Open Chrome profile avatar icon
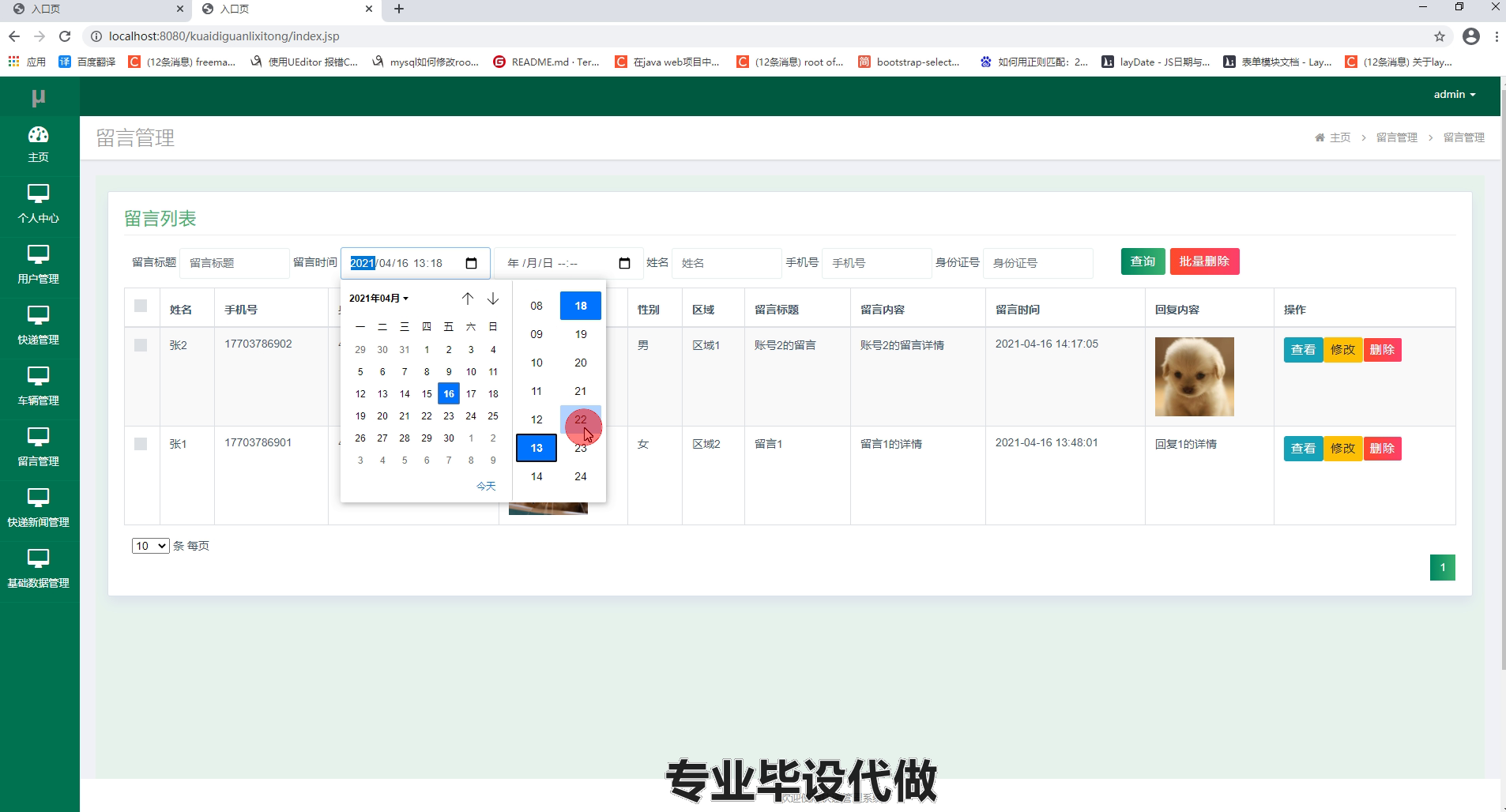Viewport: 1506px width, 812px height. pyautogui.click(x=1471, y=36)
